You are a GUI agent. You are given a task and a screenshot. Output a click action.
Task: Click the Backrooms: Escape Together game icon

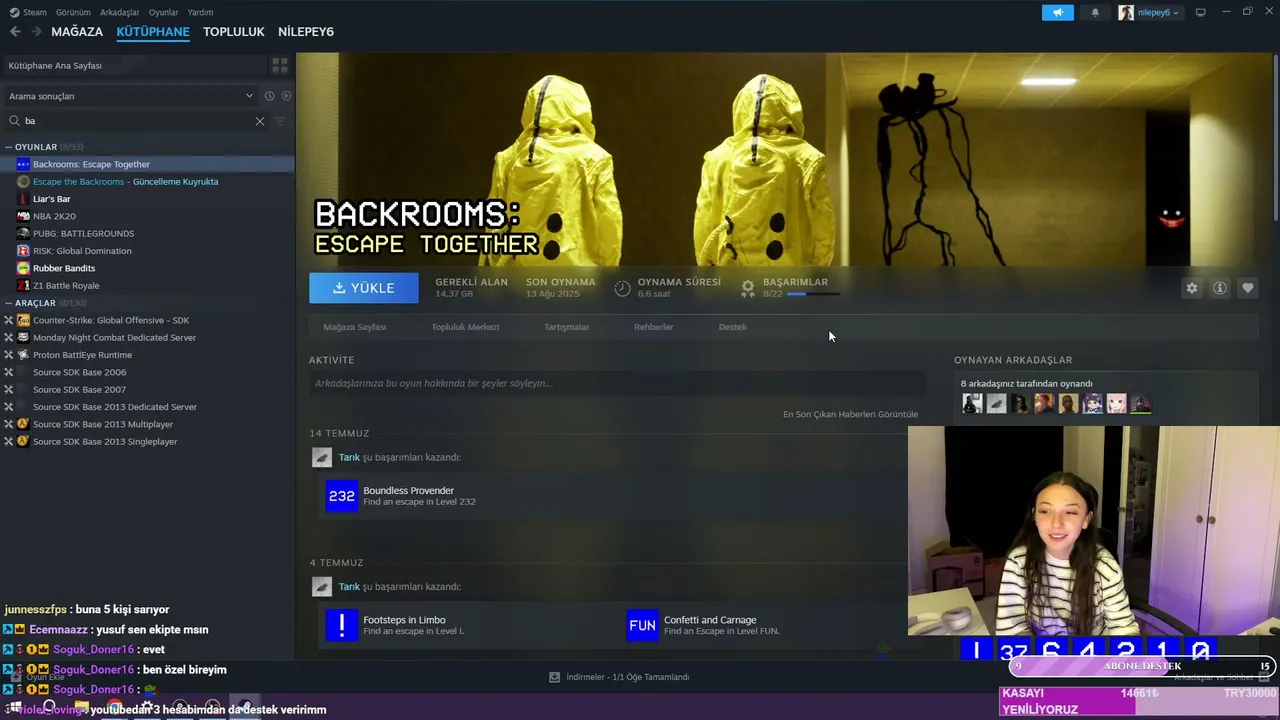click(x=24, y=164)
